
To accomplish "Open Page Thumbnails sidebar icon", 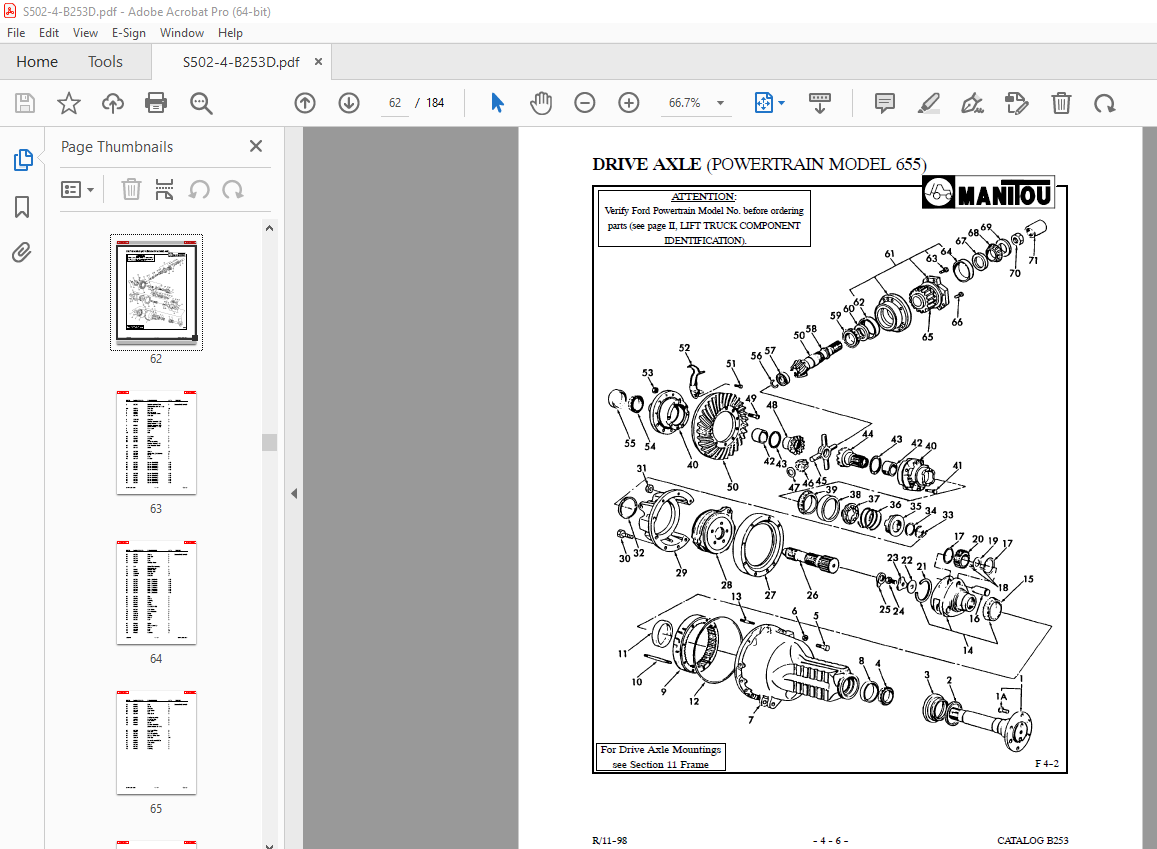I will coord(23,159).
